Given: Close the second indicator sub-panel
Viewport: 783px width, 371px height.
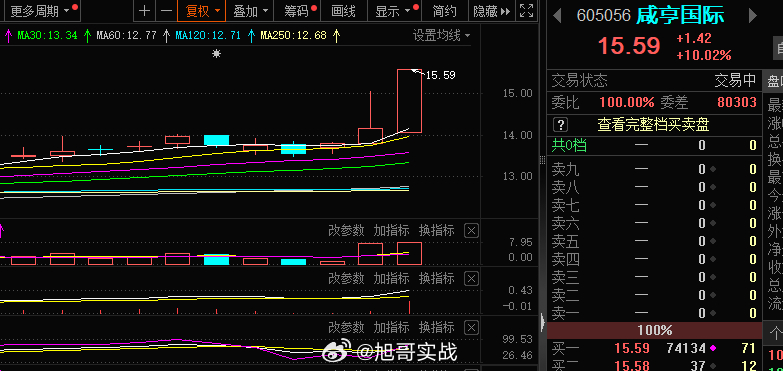Looking at the screenshot, I should point(471,278).
